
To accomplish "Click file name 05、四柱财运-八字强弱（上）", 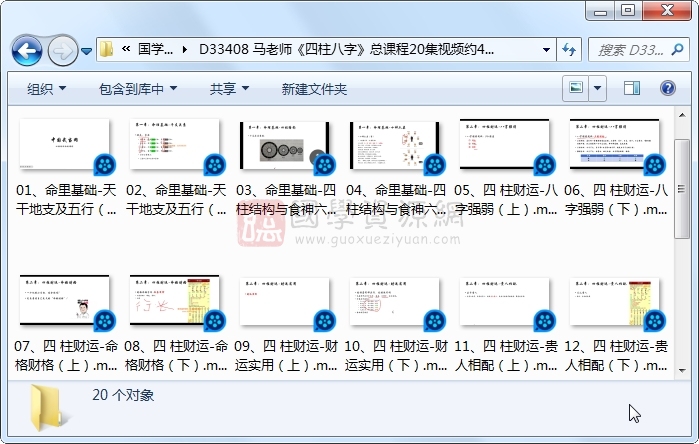I will pos(506,199).
